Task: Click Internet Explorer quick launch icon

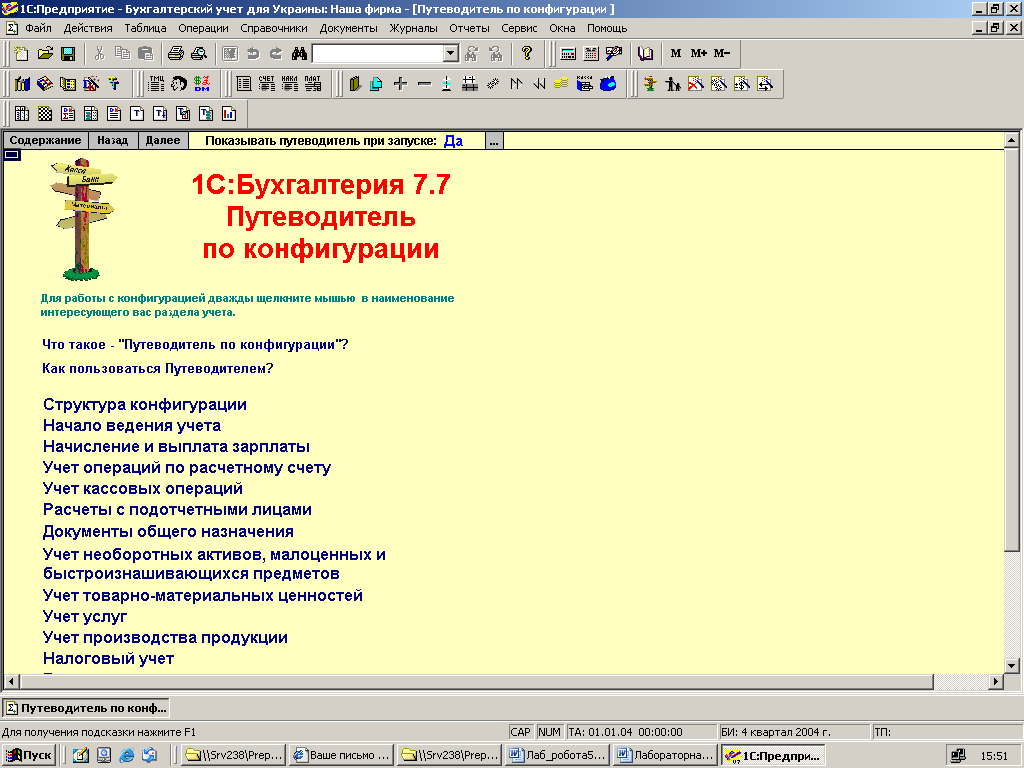Action: click(x=127, y=756)
